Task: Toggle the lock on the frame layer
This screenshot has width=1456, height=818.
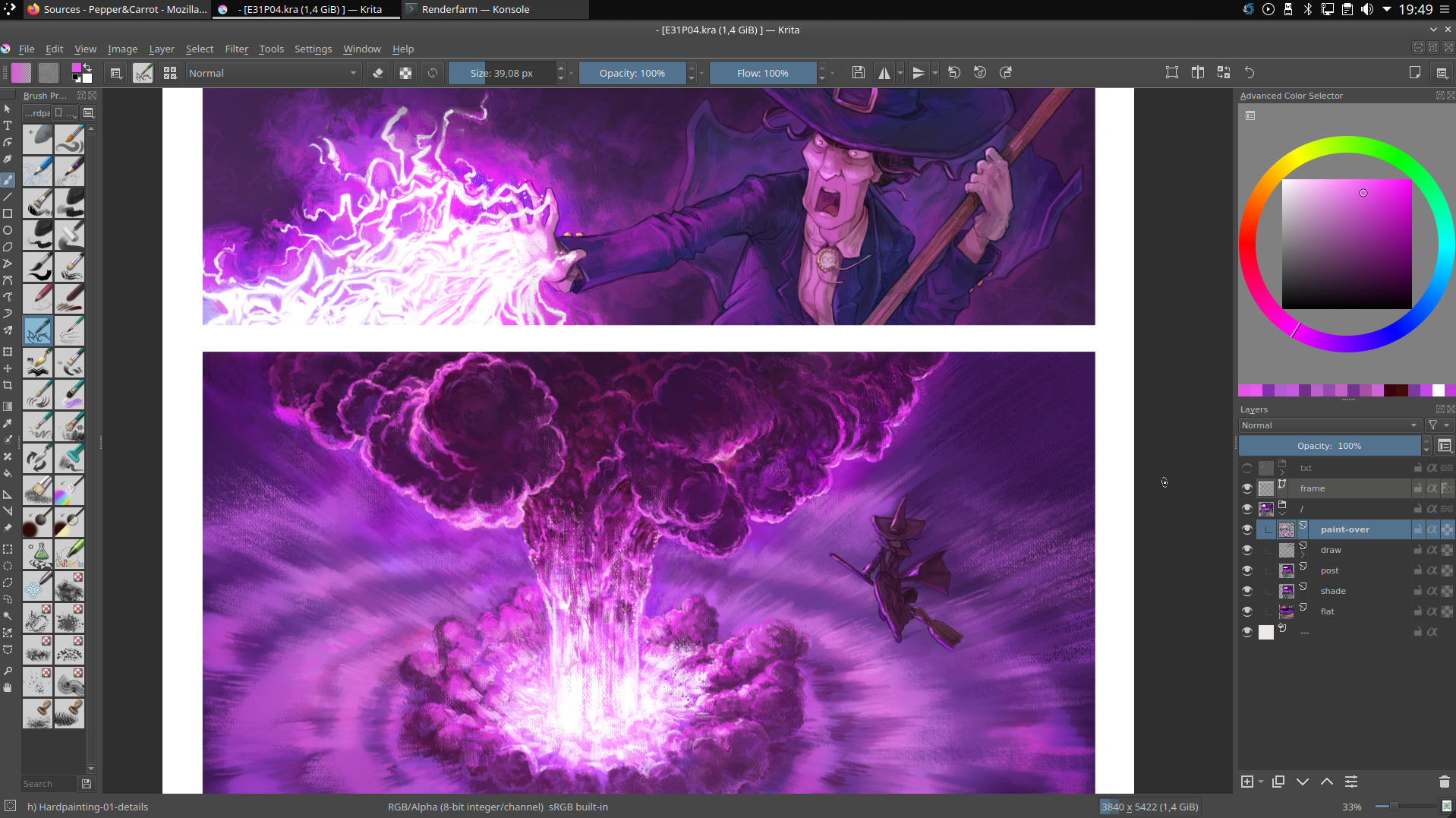Action: pos(1417,488)
